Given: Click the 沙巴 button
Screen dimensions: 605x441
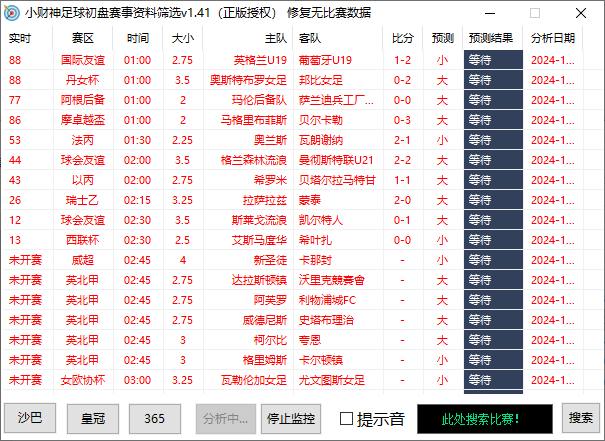Looking at the screenshot, I should (x=30, y=418).
